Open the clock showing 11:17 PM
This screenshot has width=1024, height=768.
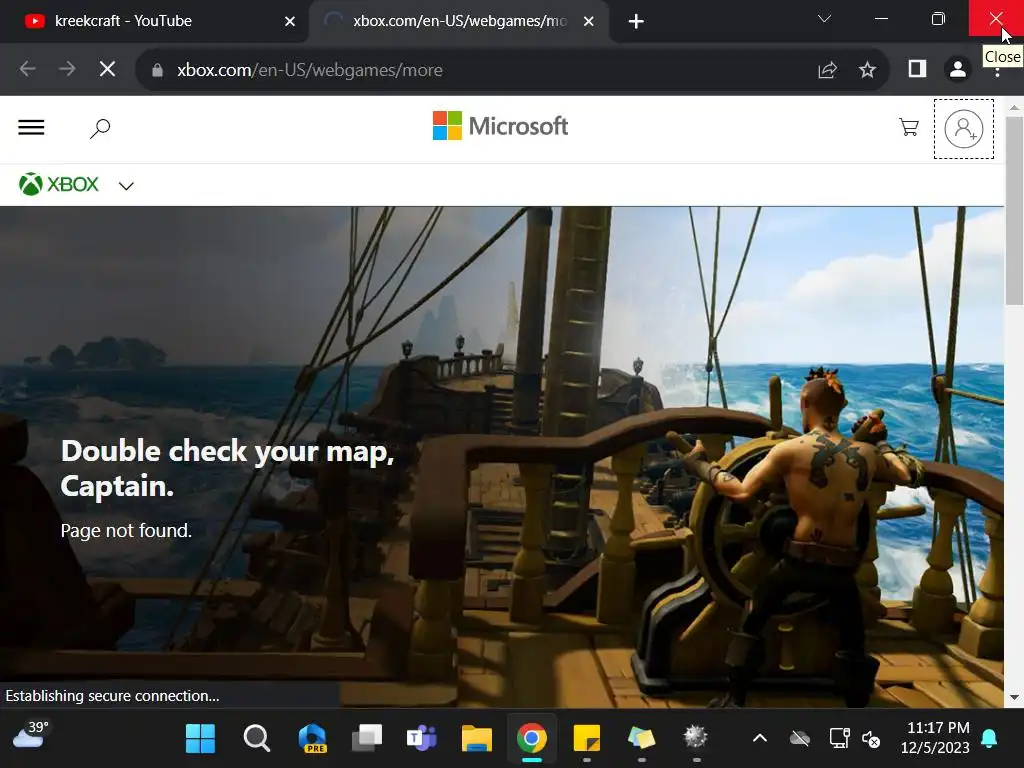pyautogui.click(x=935, y=738)
